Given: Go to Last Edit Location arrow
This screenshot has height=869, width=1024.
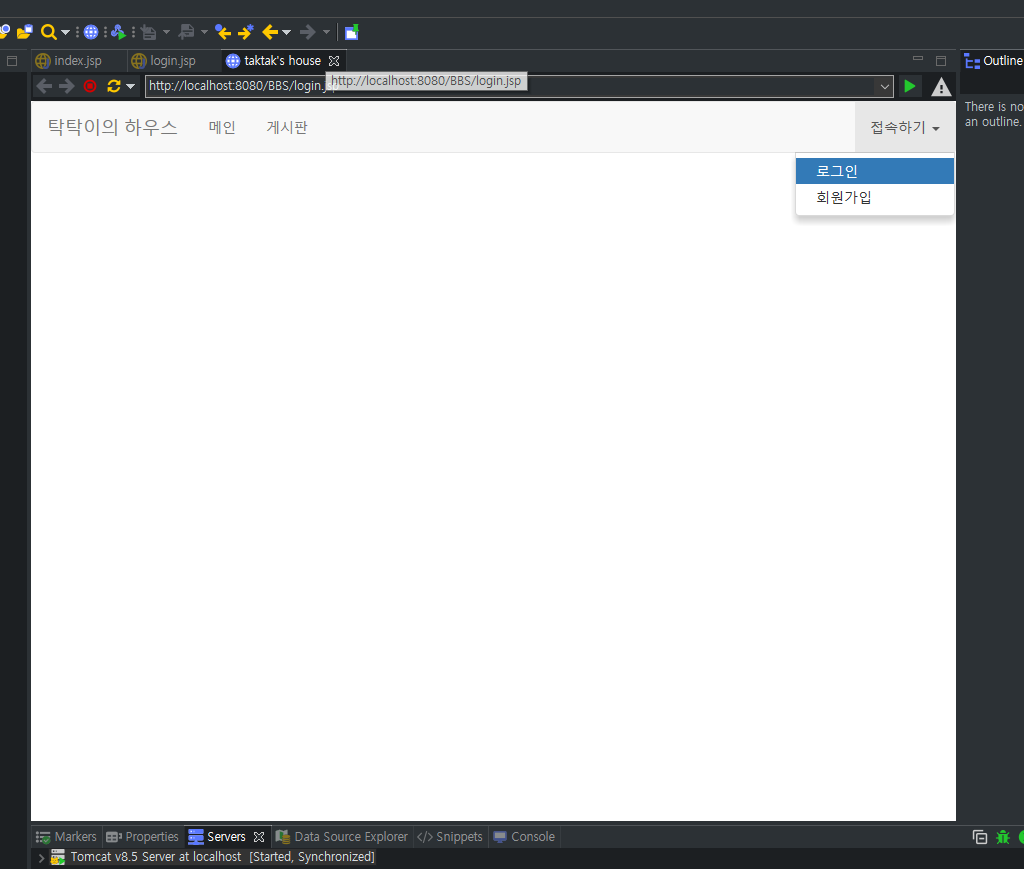Looking at the screenshot, I should (x=223, y=32).
